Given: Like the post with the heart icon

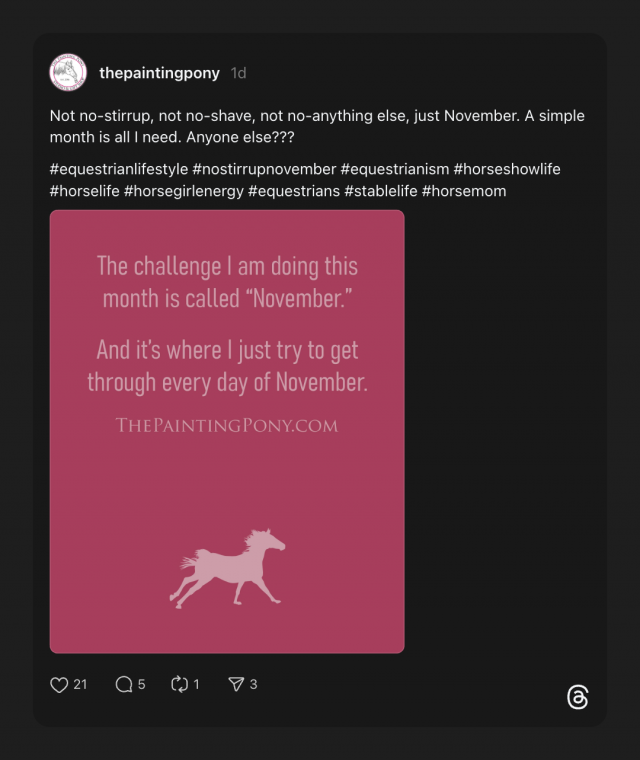Looking at the screenshot, I should coord(59,685).
